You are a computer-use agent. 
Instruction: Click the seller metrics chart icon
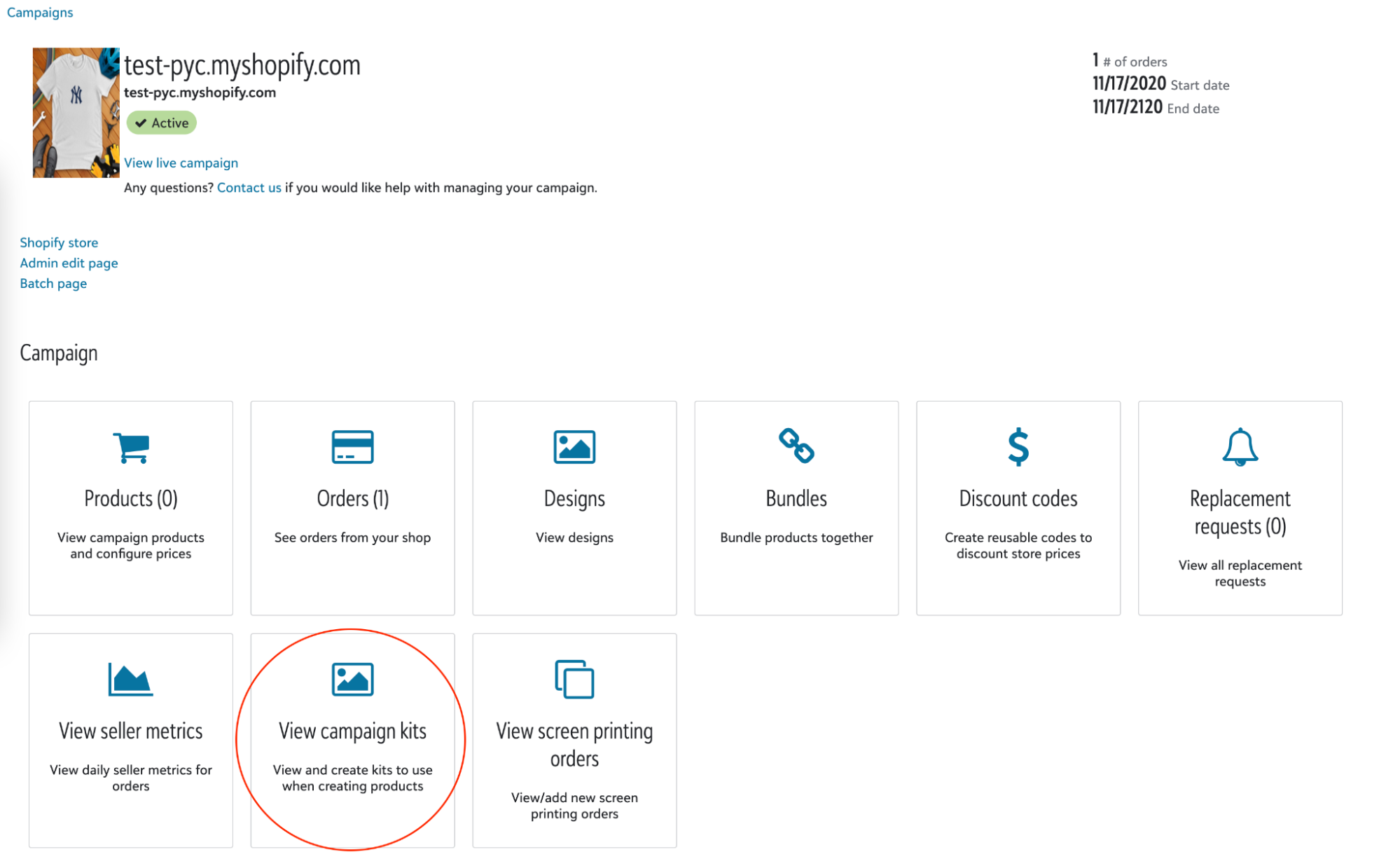click(130, 679)
